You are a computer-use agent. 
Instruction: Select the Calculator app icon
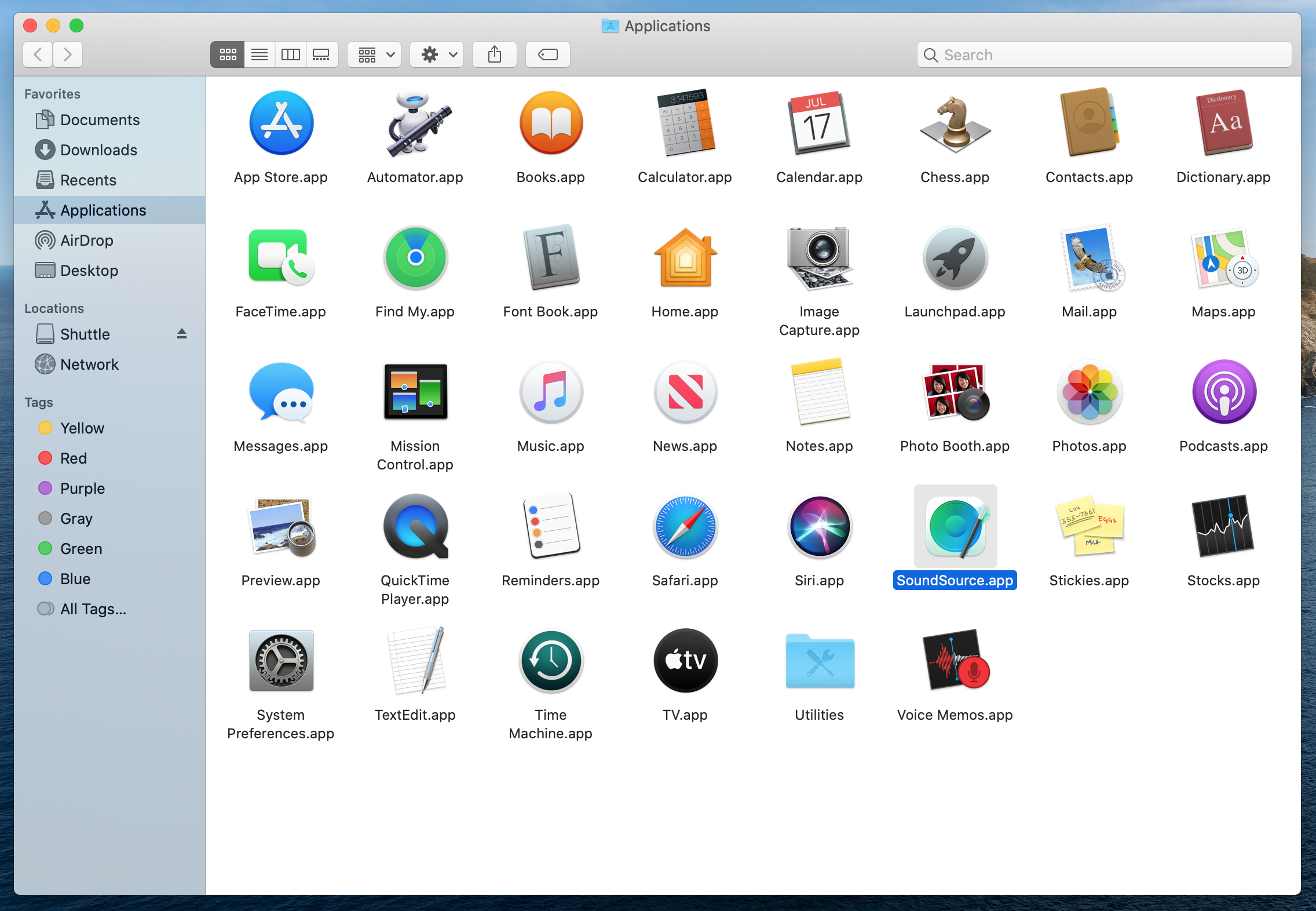click(x=685, y=123)
